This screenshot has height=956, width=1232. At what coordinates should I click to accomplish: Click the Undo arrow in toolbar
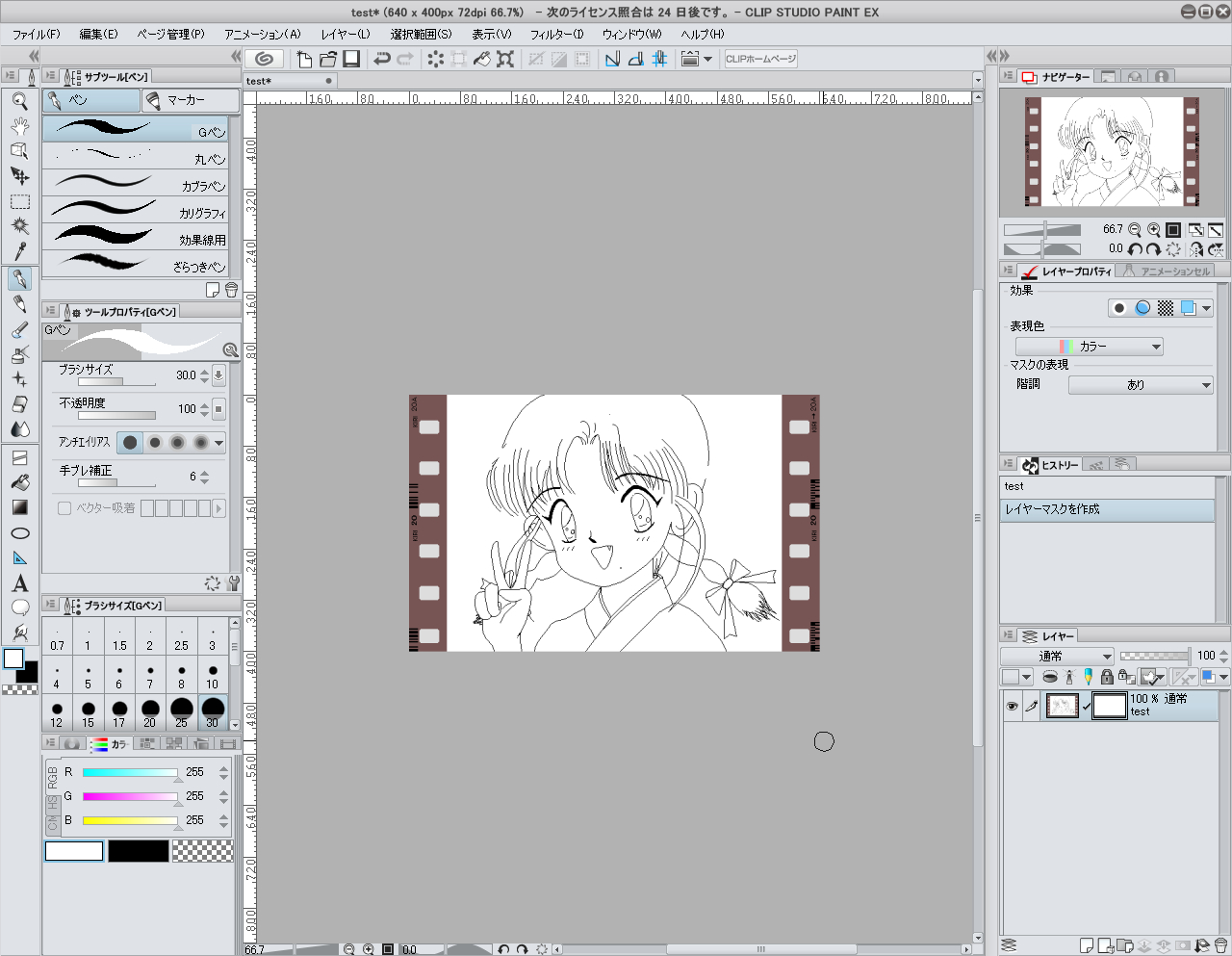click(382, 59)
